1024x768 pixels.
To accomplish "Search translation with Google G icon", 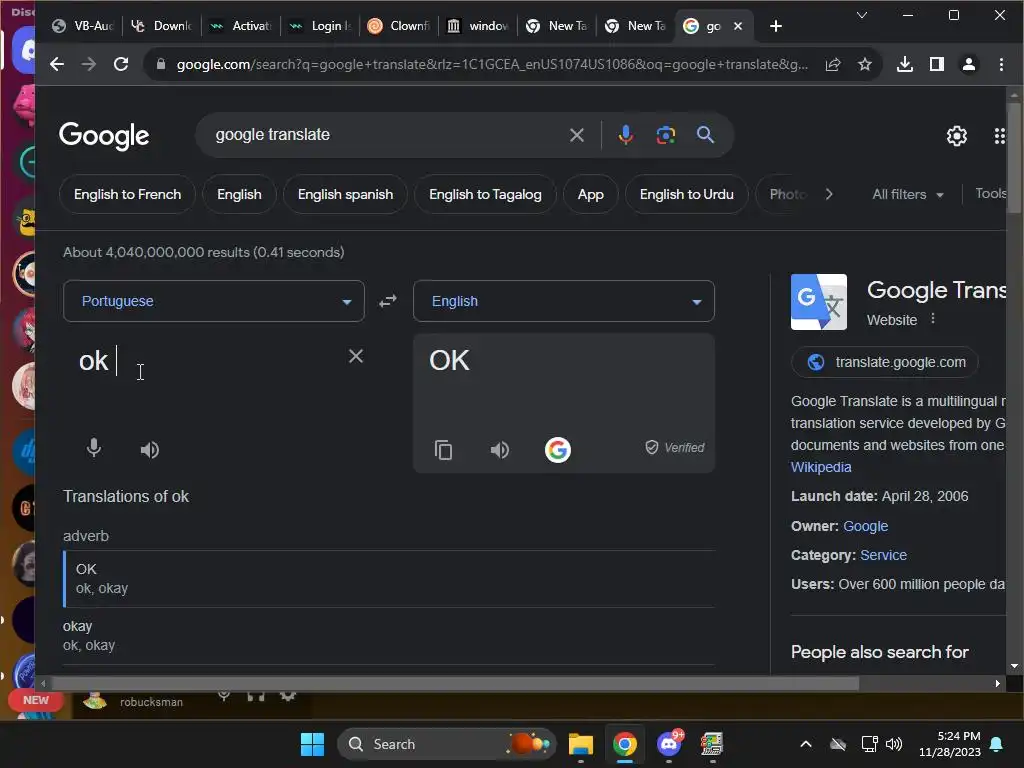I will coord(558,449).
